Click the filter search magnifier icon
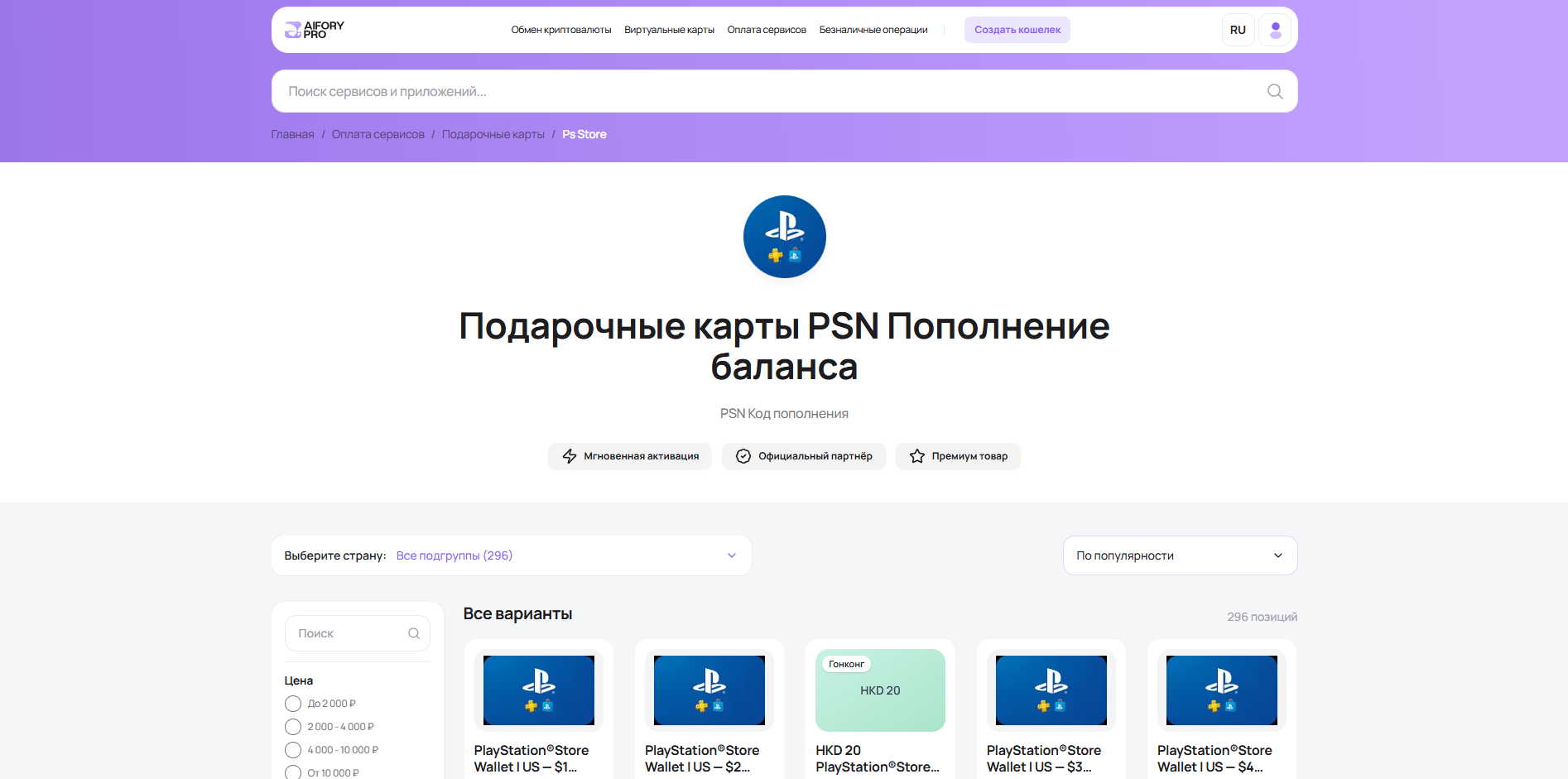 [414, 633]
